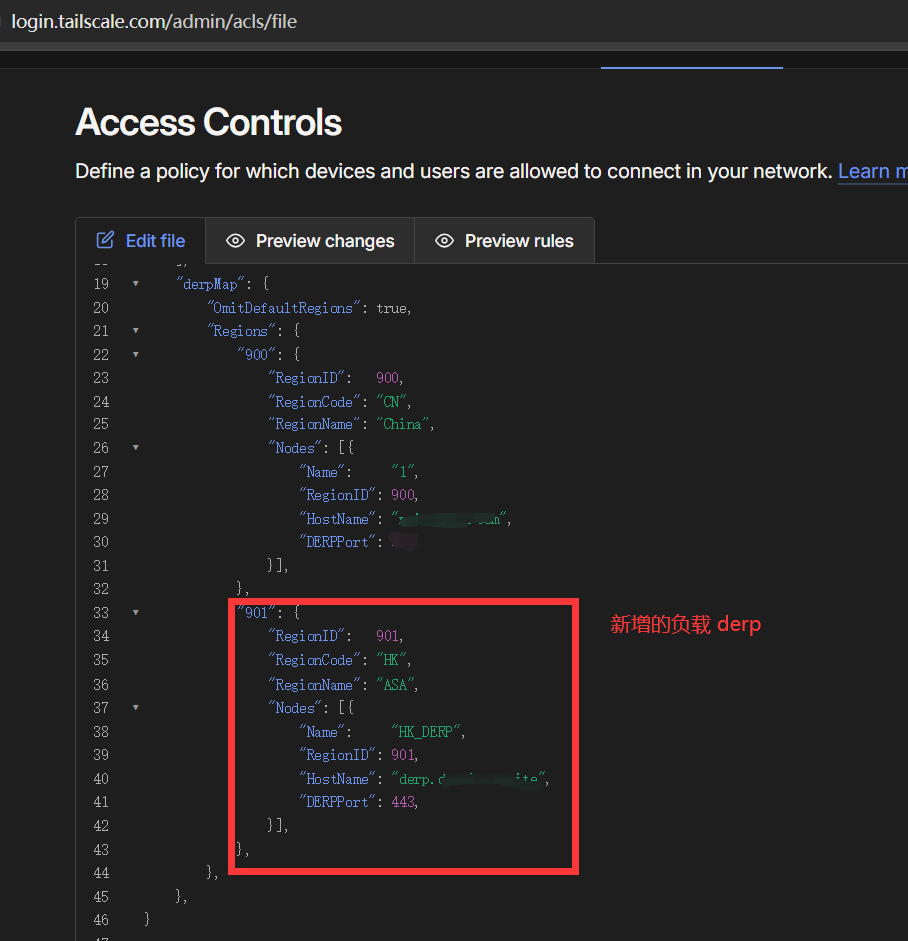
Task: Click the pencil icon on Edit file tab
Action: (x=105, y=240)
